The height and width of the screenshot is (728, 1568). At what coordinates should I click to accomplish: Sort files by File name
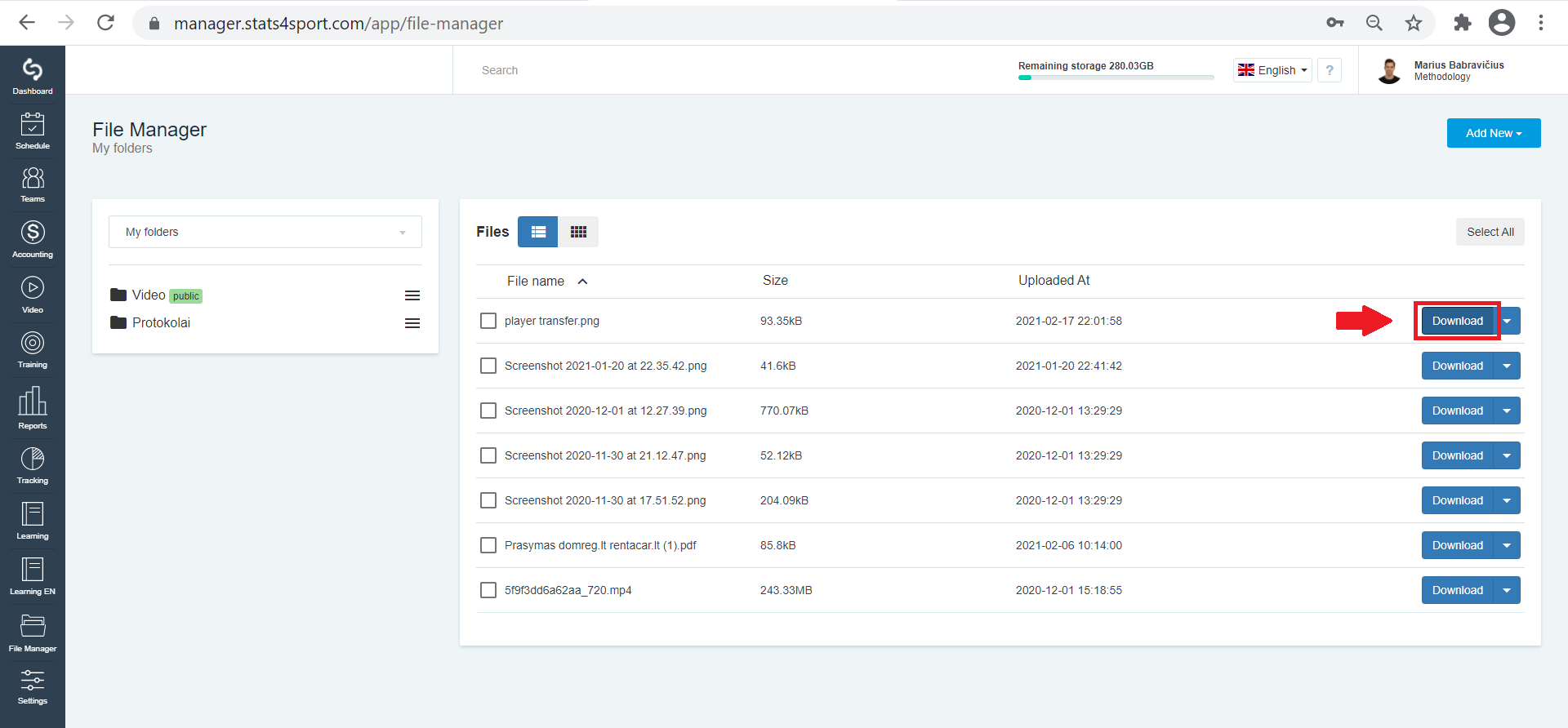click(x=547, y=281)
